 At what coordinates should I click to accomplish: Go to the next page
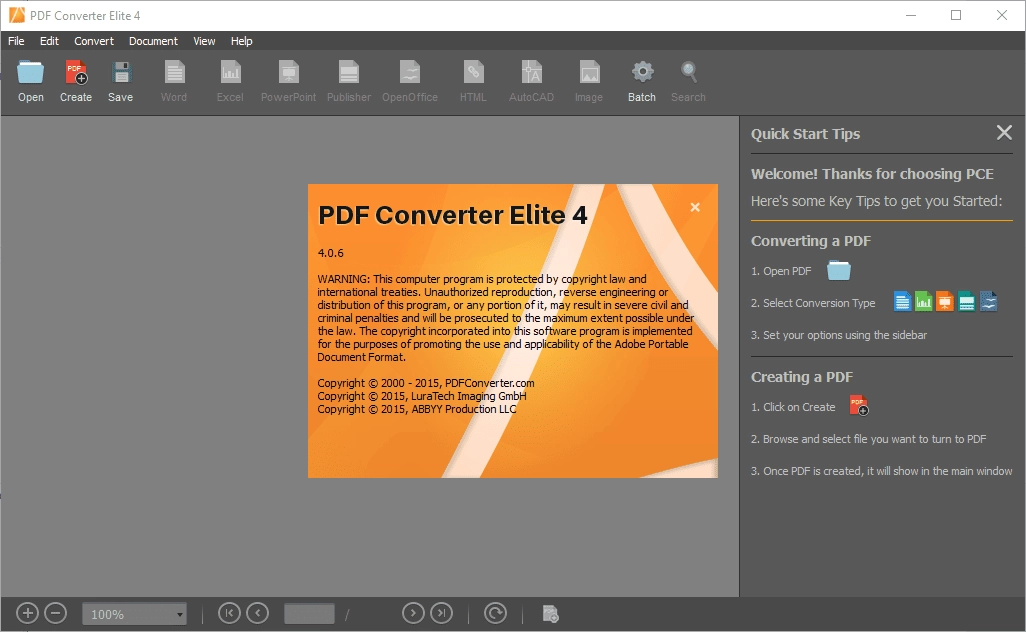[413, 613]
